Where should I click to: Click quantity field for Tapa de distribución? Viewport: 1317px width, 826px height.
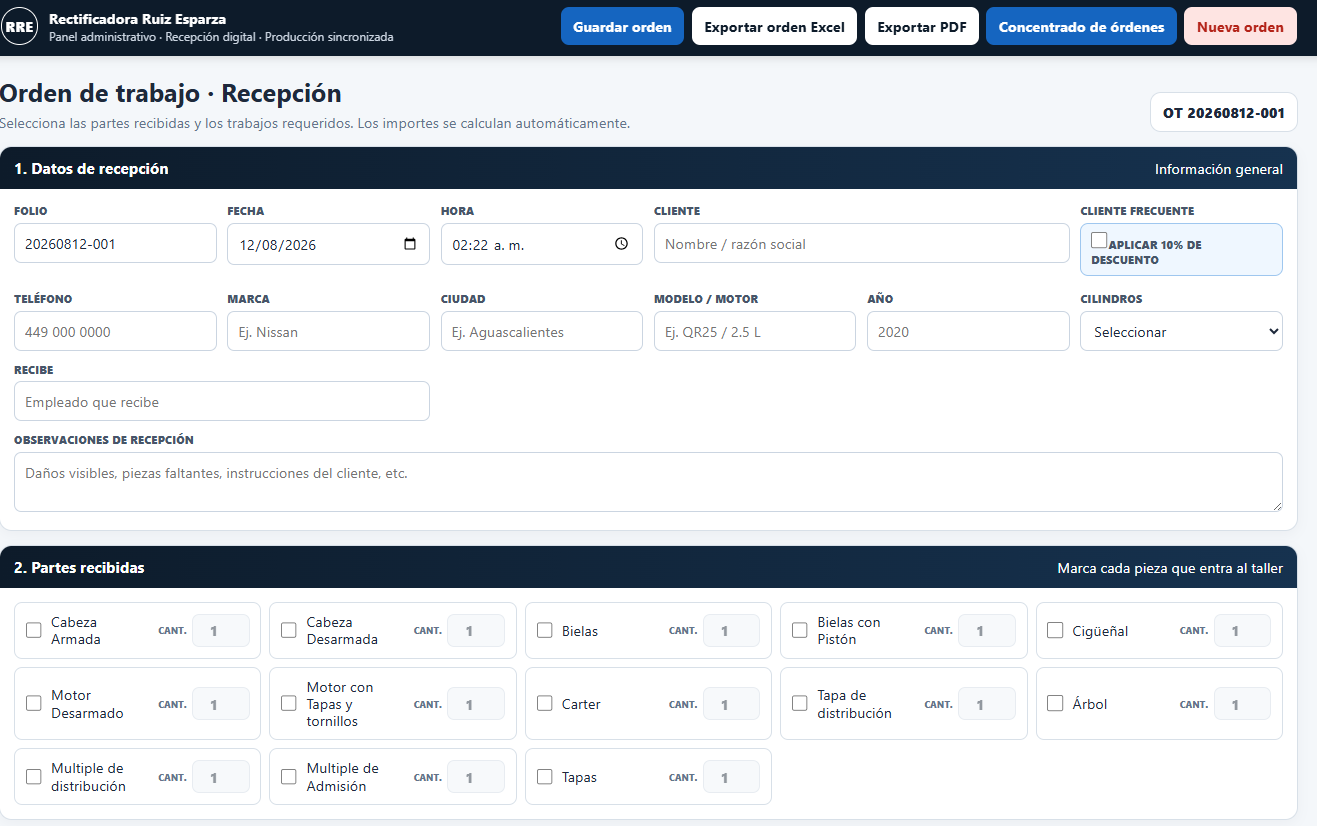coord(987,704)
